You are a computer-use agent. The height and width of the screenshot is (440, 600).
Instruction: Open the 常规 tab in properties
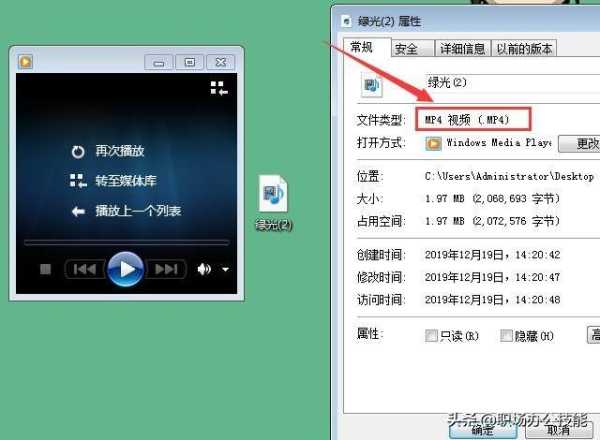367,47
